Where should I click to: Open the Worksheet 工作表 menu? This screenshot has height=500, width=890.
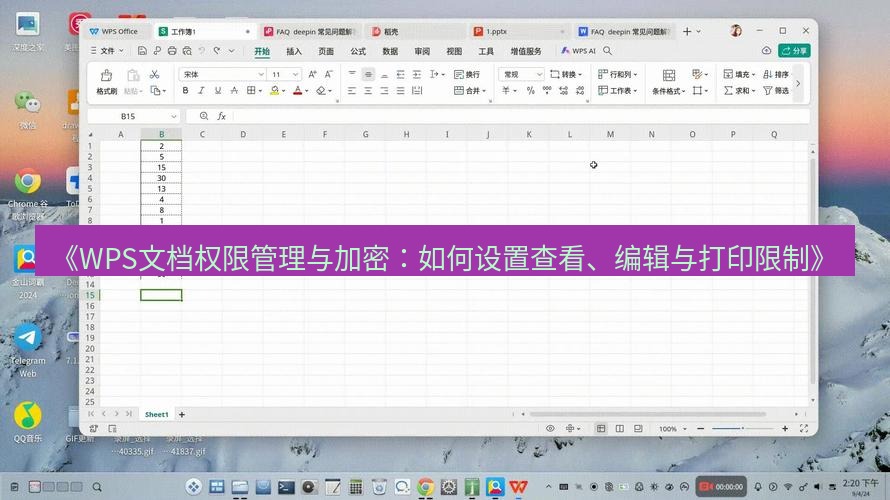(618, 90)
